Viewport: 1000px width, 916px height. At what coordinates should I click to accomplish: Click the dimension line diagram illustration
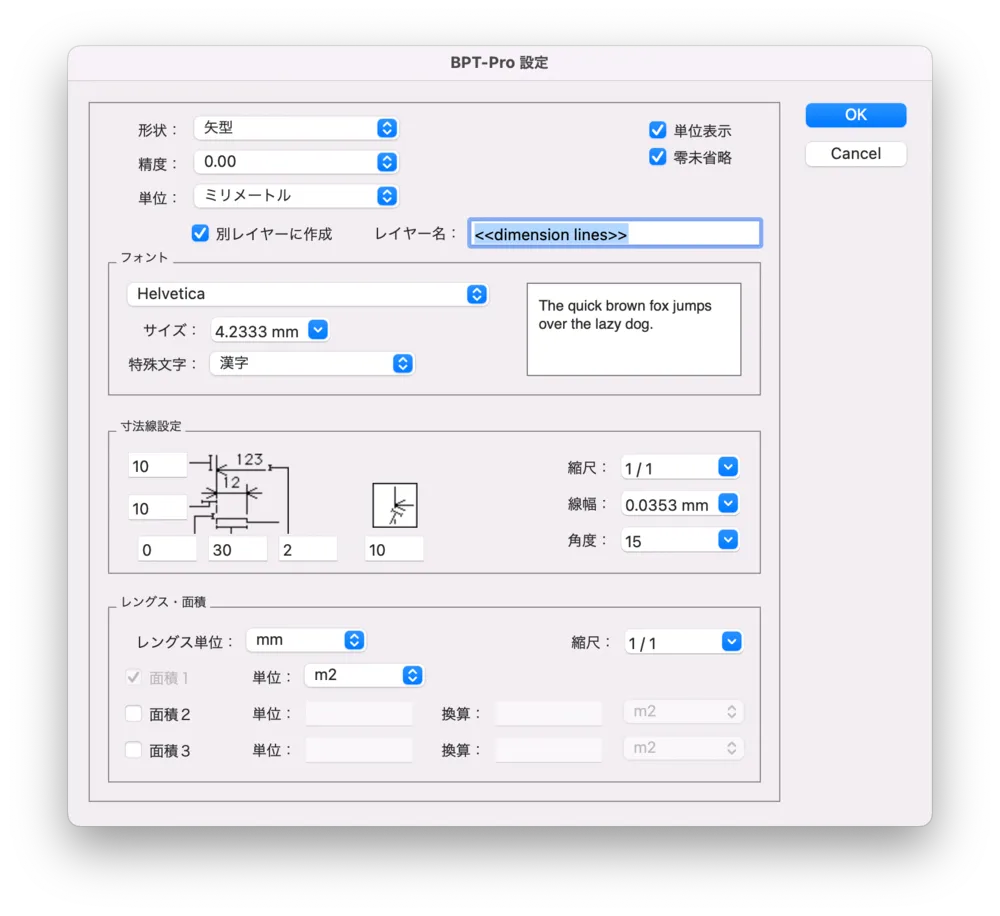point(240,493)
